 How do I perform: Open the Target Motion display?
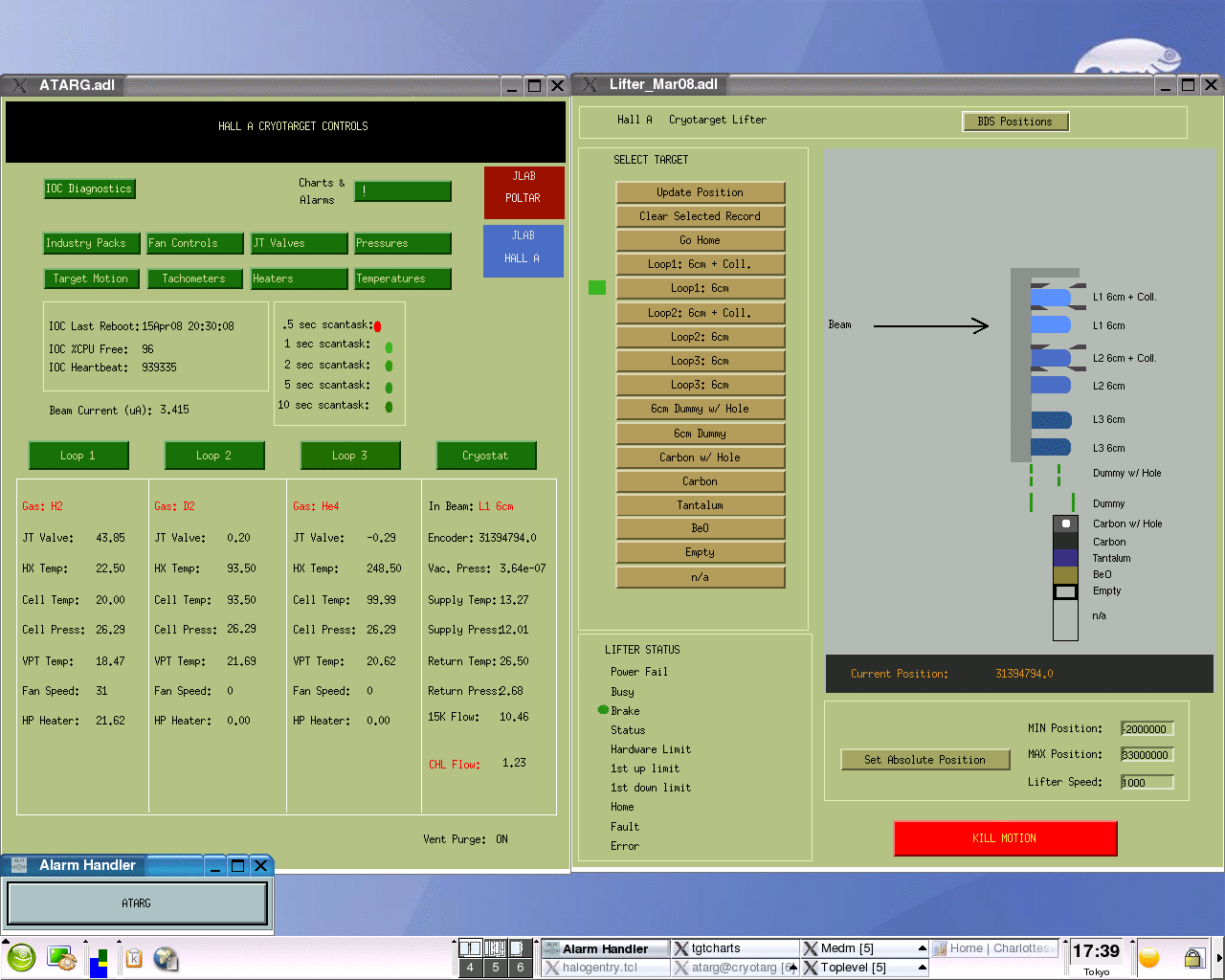point(90,278)
